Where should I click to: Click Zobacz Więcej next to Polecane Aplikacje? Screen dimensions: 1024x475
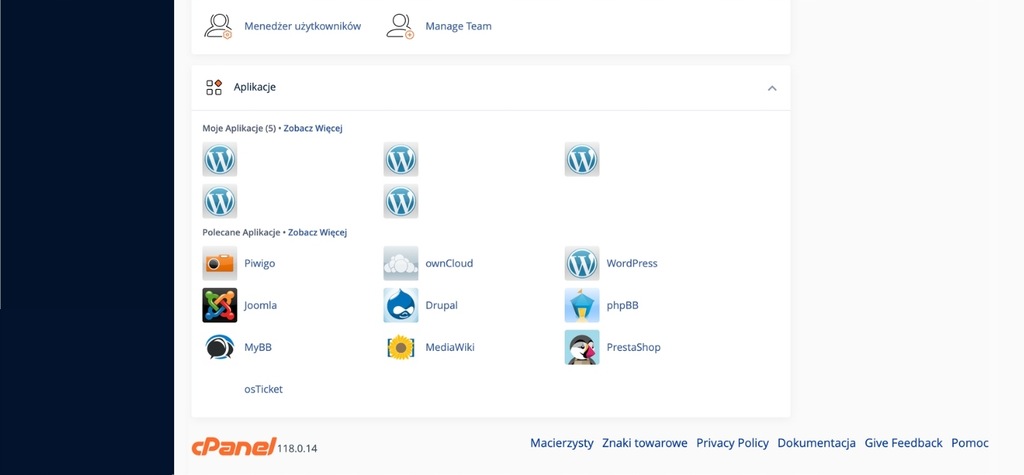tap(317, 232)
